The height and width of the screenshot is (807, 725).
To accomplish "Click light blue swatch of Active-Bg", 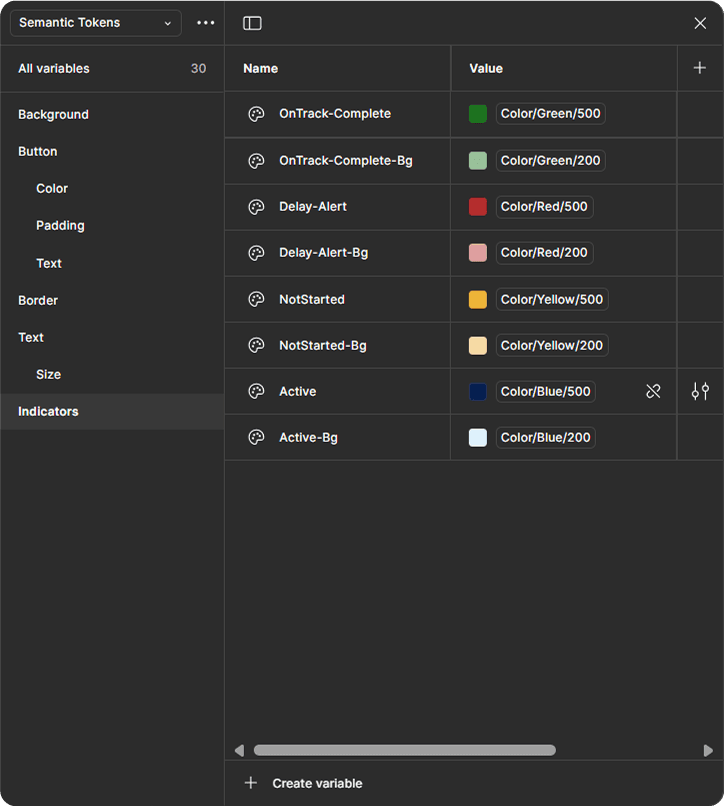I will pos(478,437).
